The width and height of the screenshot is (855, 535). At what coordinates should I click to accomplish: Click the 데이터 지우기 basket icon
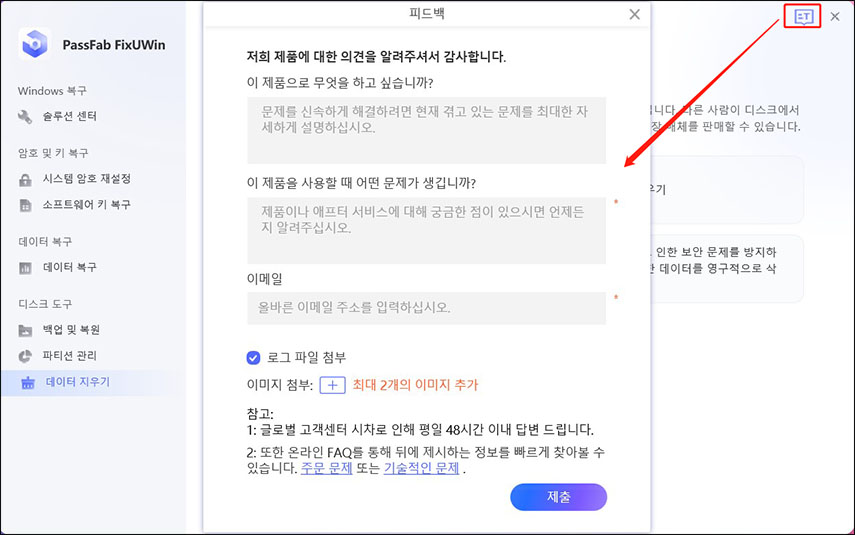(28, 383)
